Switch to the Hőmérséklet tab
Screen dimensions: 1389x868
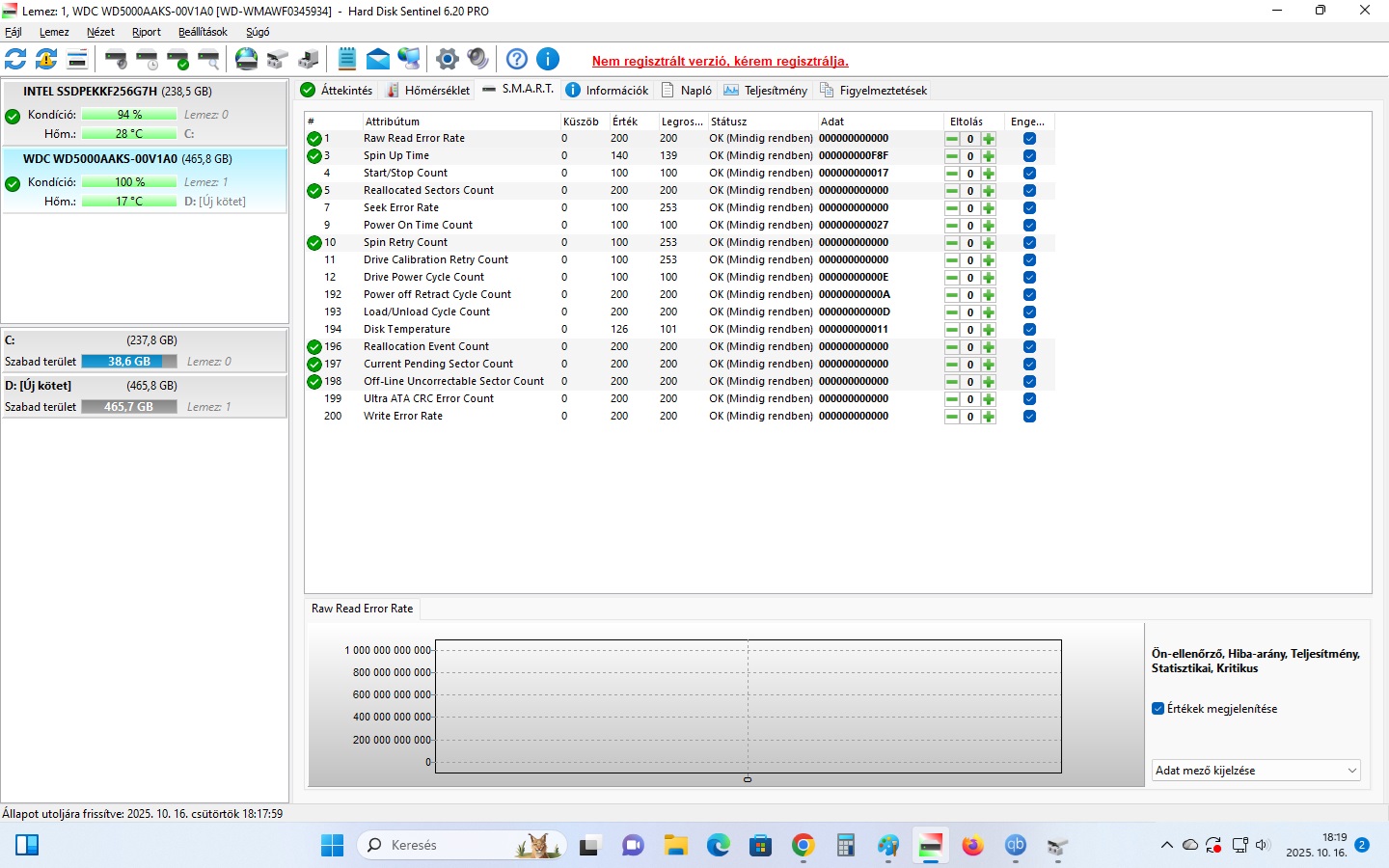428,91
